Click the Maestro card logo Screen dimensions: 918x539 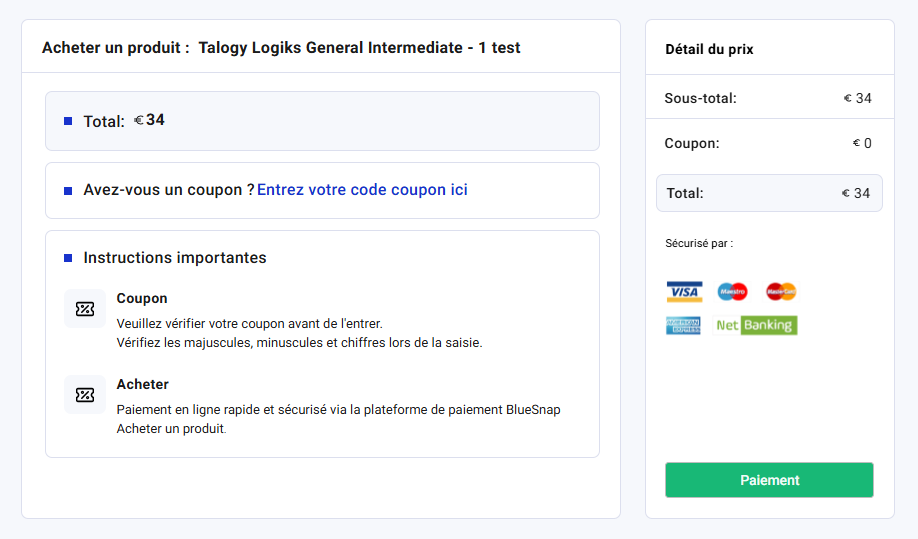pos(733,292)
